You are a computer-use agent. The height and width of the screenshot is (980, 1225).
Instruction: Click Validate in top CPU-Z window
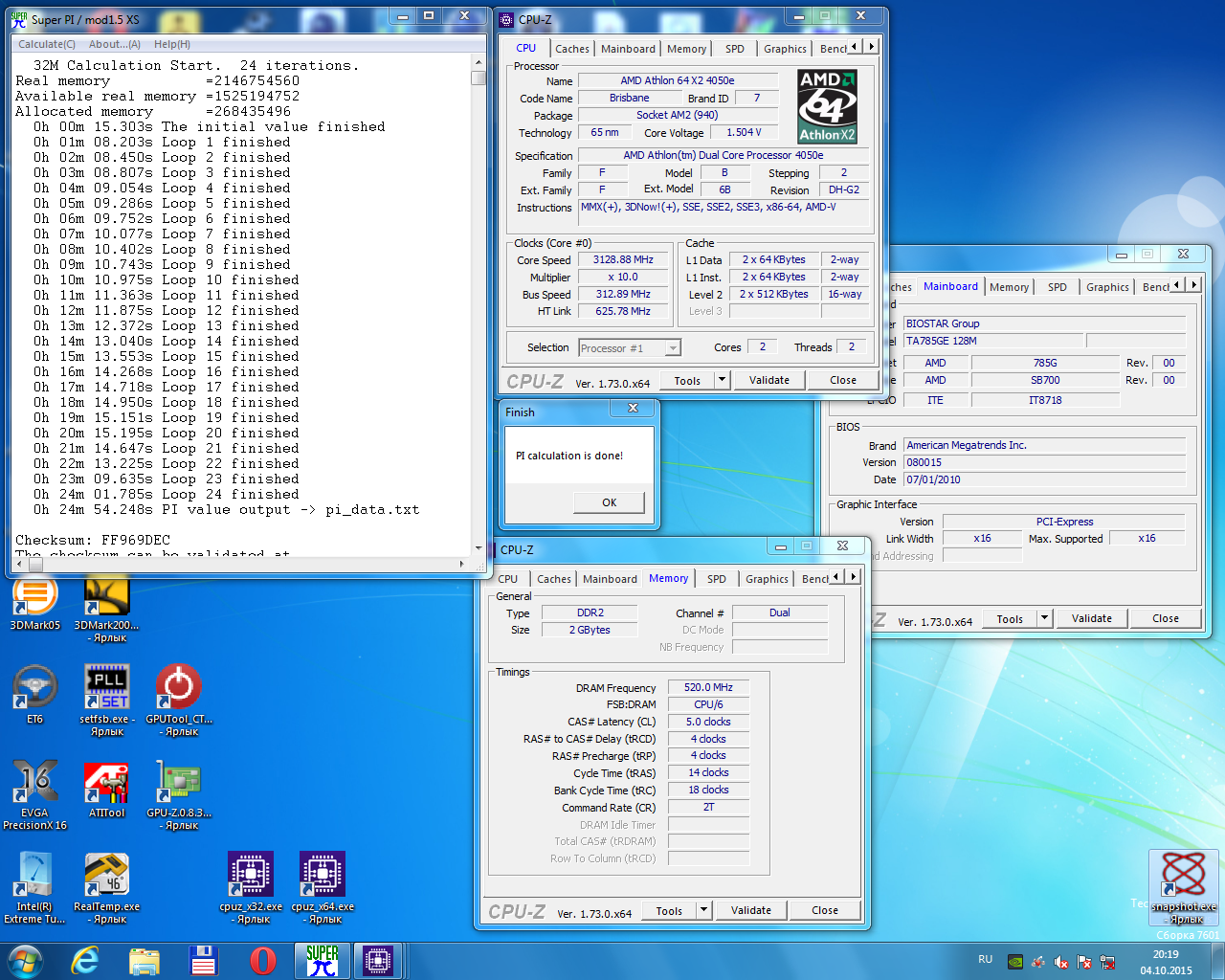tap(769, 380)
